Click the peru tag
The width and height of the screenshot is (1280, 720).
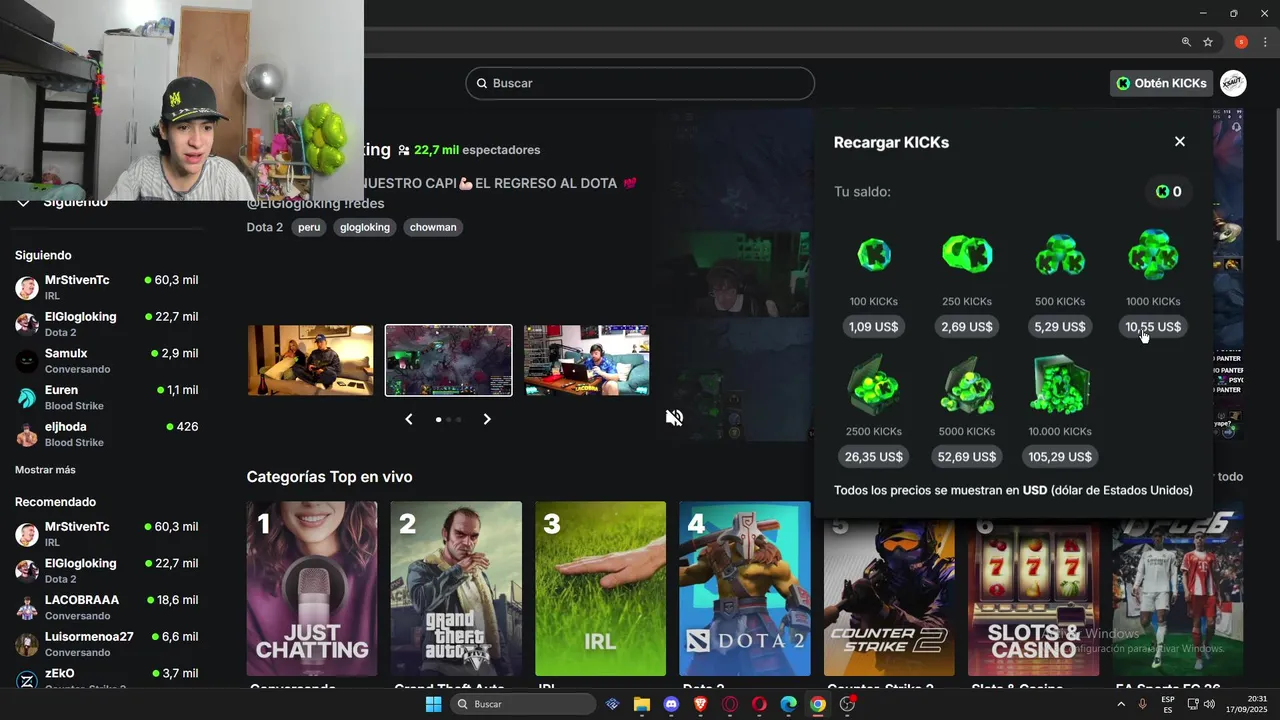(x=309, y=227)
